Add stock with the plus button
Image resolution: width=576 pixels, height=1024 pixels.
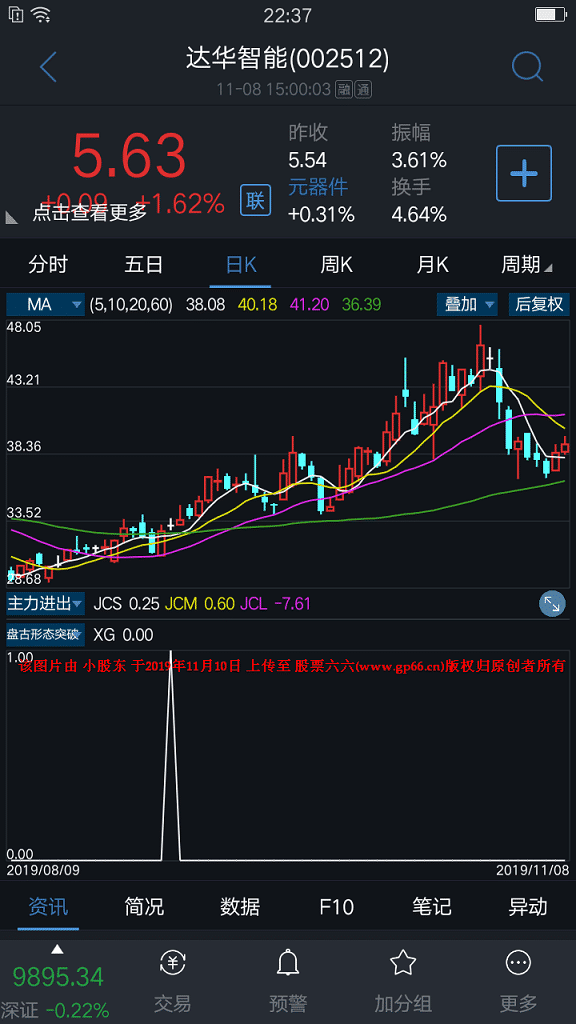pyautogui.click(x=524, y=173)
